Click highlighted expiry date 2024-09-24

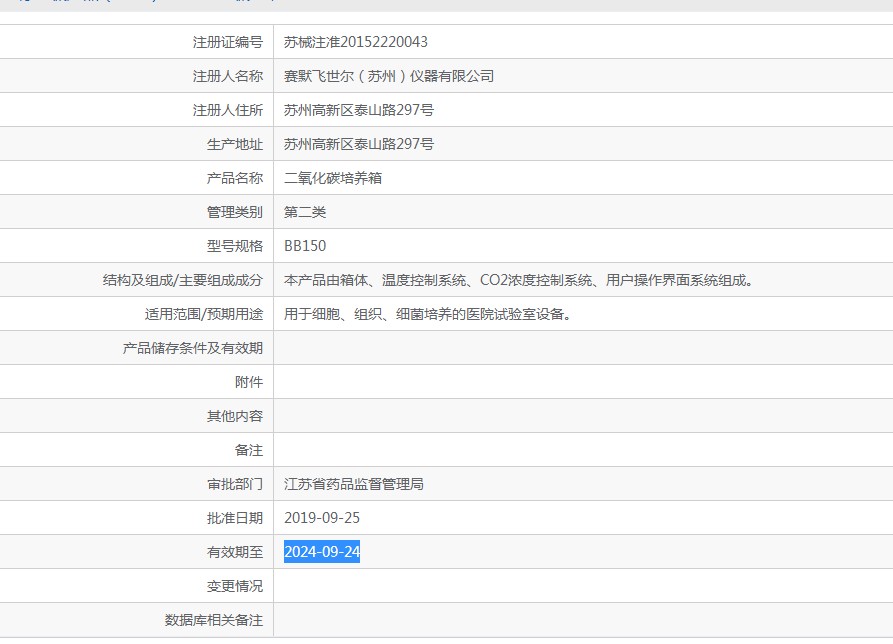322,552
